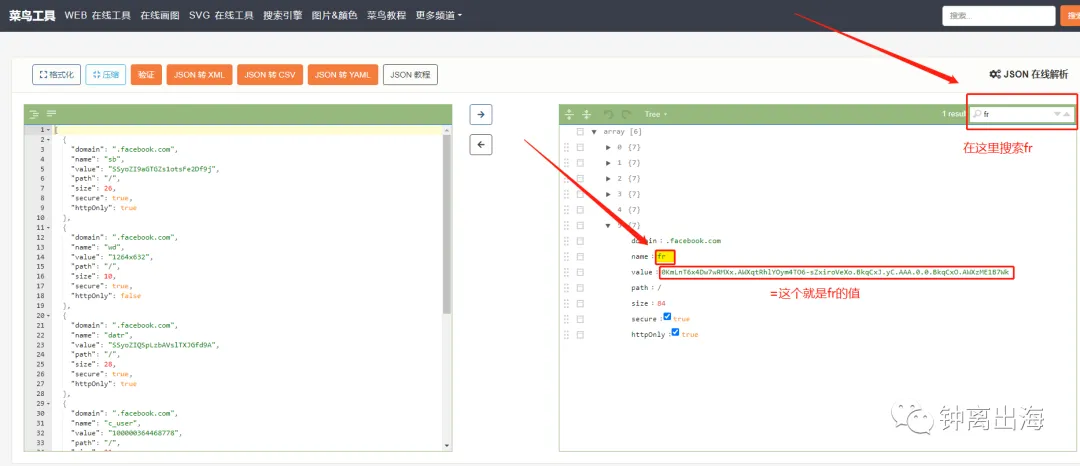Image resolution: width=1080 pixels, height=466 pixels.
Task: Click the JSON 转 XML button
Action: click(199, 75)
